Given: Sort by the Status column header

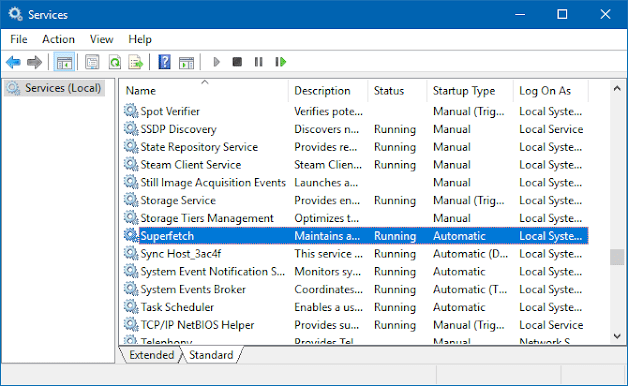Looking at the screenshot, I should click(x=397, y=91).
